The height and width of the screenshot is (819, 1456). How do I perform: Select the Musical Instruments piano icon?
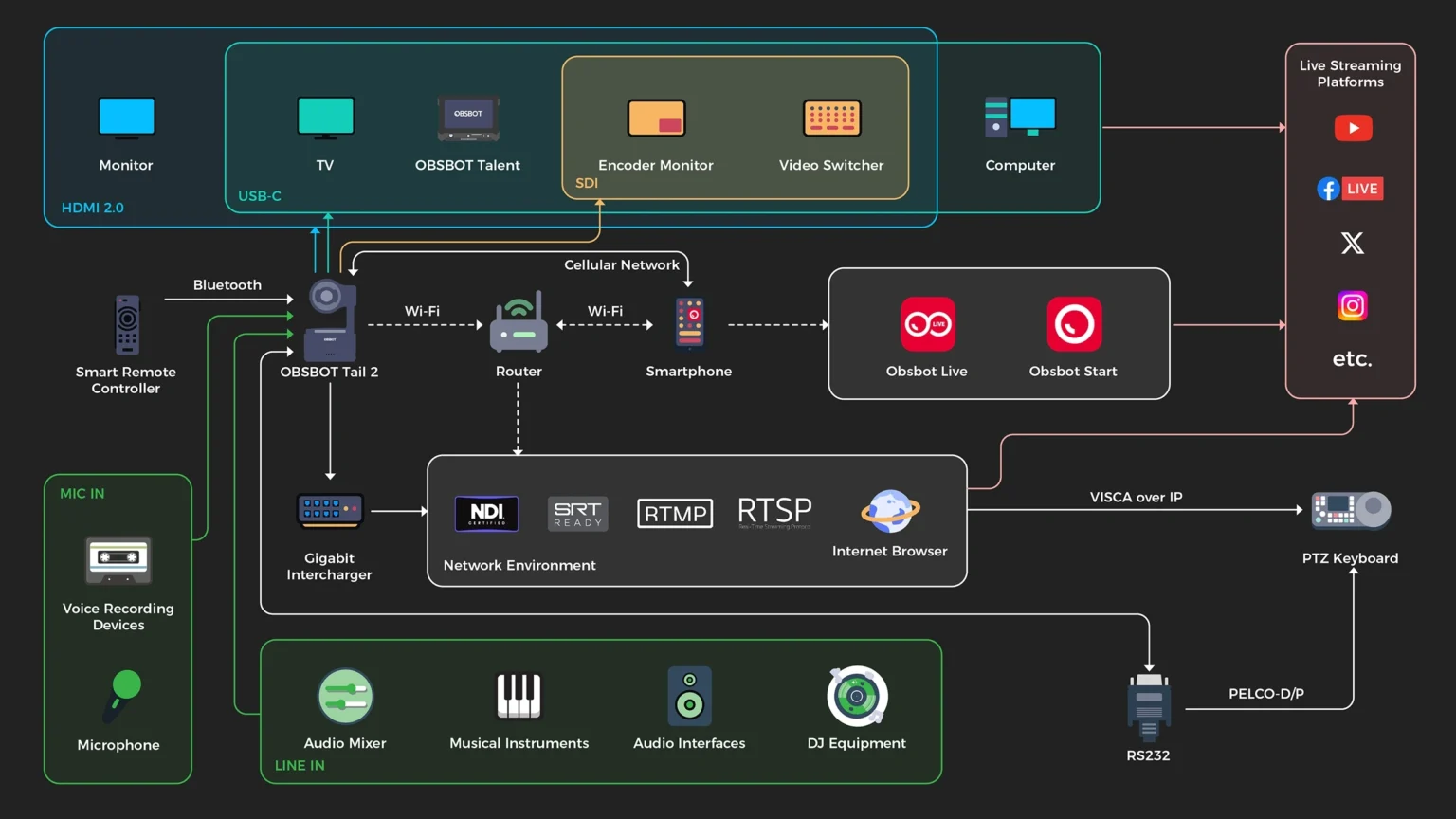pos(519,696)
